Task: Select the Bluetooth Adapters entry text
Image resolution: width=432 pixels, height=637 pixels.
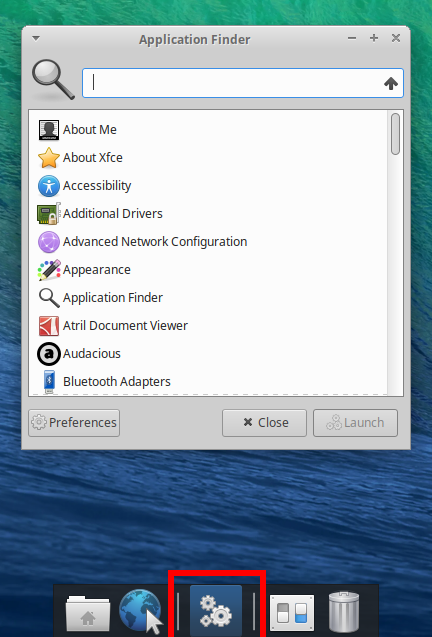Action: [117, 382]
